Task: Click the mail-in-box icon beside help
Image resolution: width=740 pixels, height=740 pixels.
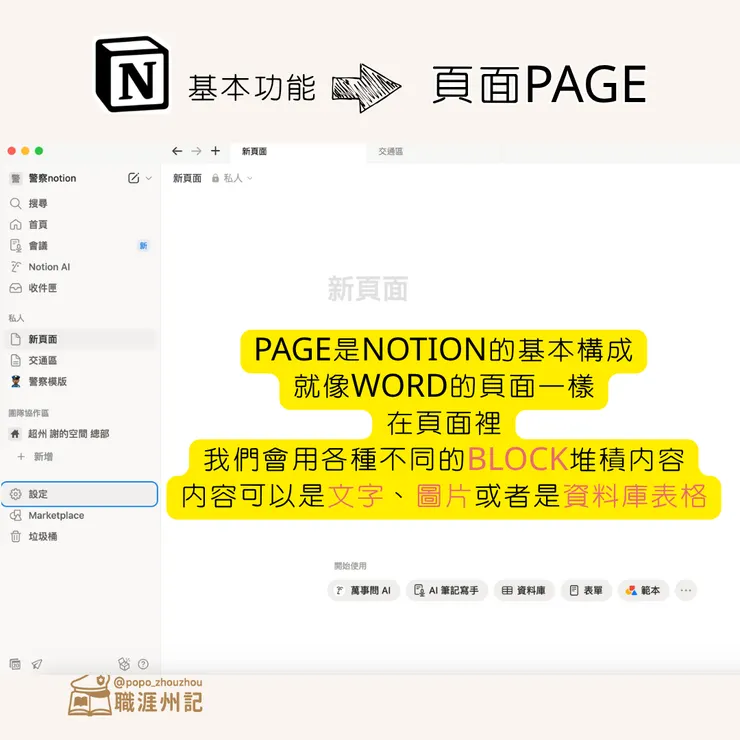Action: click(x=124, y=664)
